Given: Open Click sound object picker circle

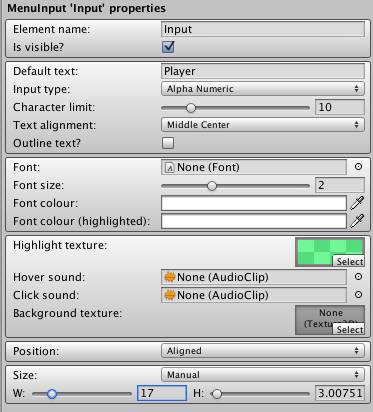Looking at the screenshot, I should 358,295.
